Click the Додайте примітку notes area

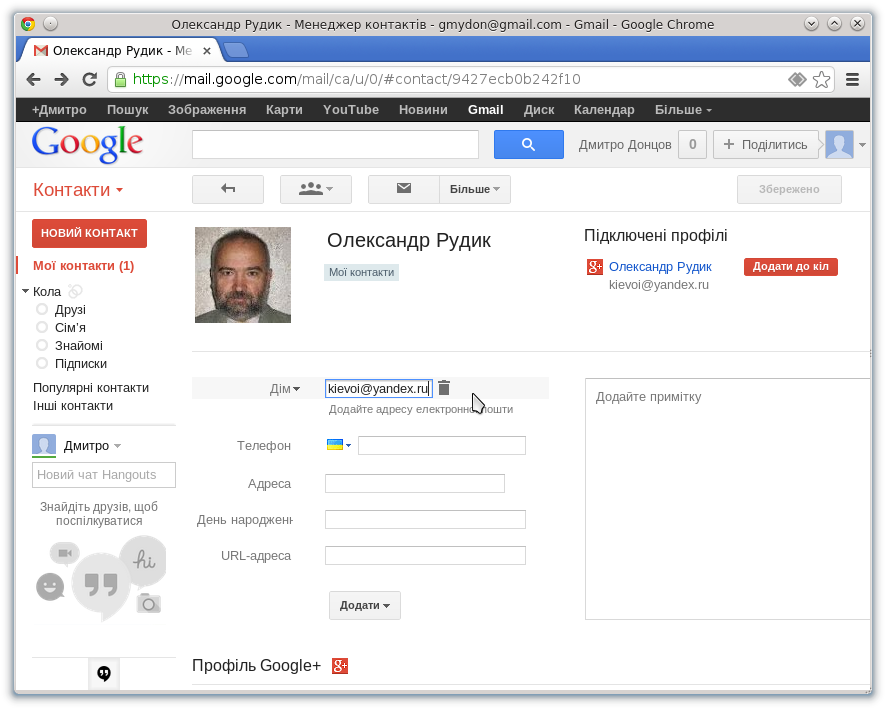tap(727, 499)
